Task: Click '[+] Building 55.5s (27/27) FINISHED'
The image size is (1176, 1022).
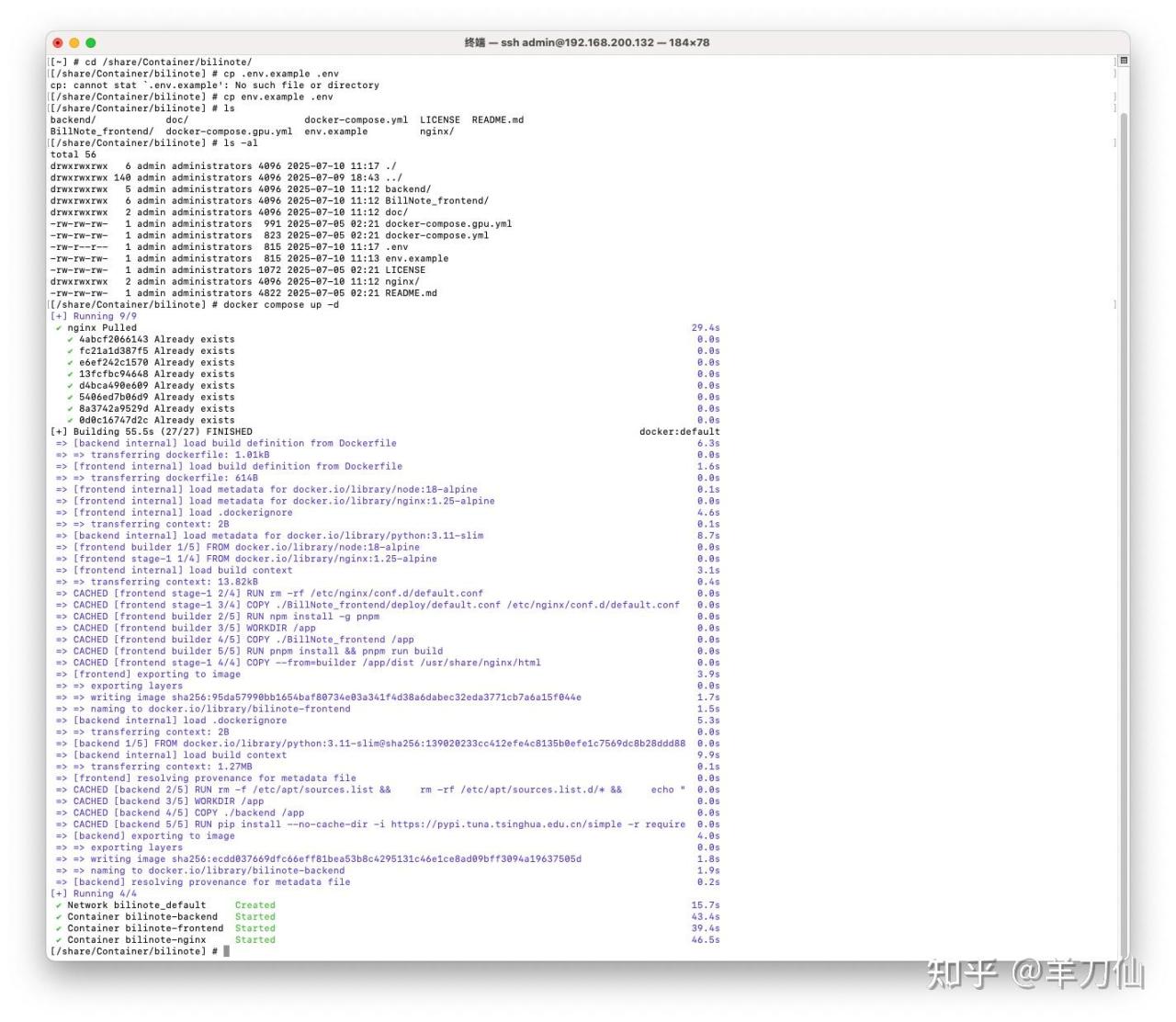Action: 151,432
